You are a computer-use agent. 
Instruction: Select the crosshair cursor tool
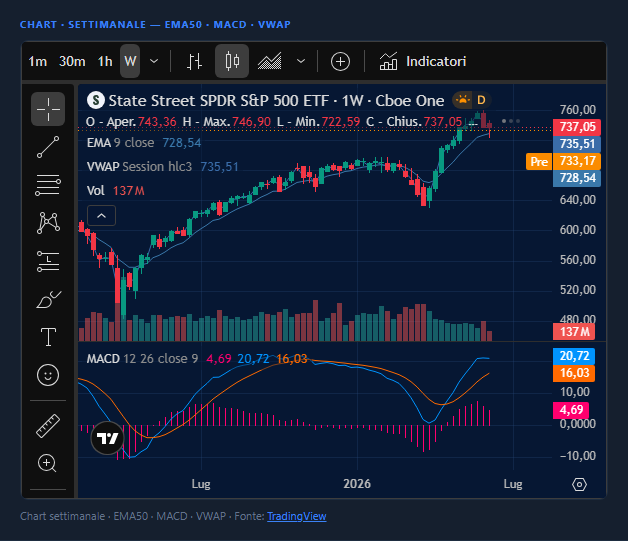[x=48, y=109]
